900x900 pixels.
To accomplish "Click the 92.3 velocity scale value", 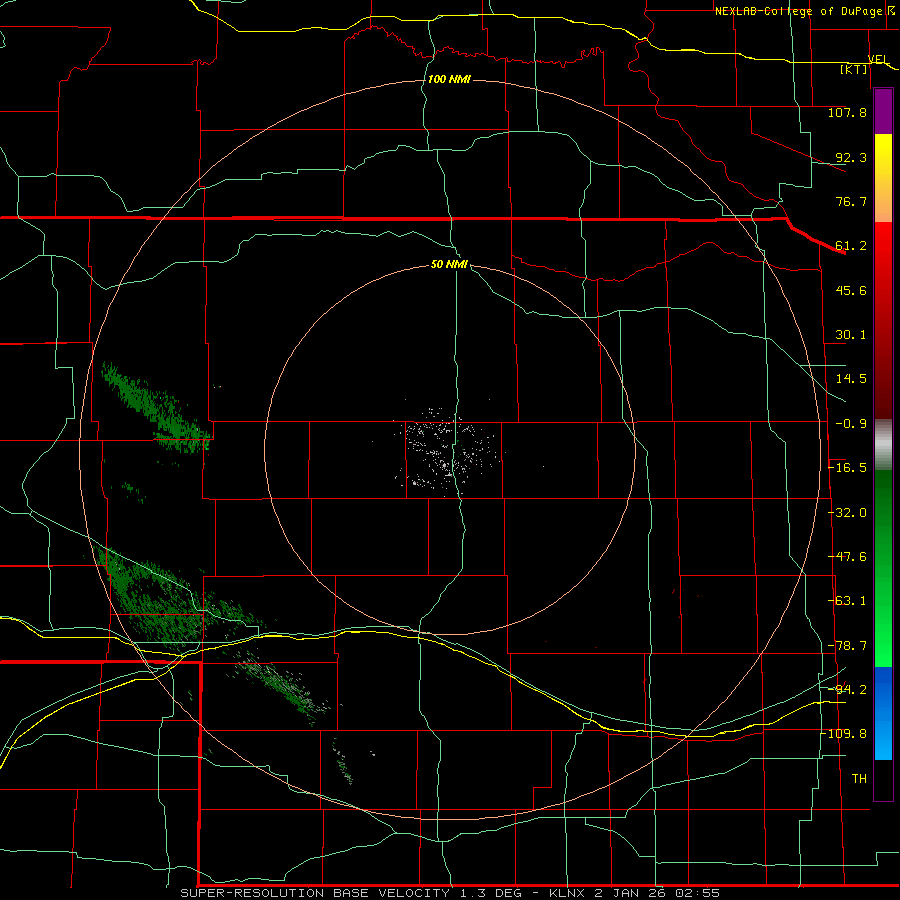I will tap(851, 157).
